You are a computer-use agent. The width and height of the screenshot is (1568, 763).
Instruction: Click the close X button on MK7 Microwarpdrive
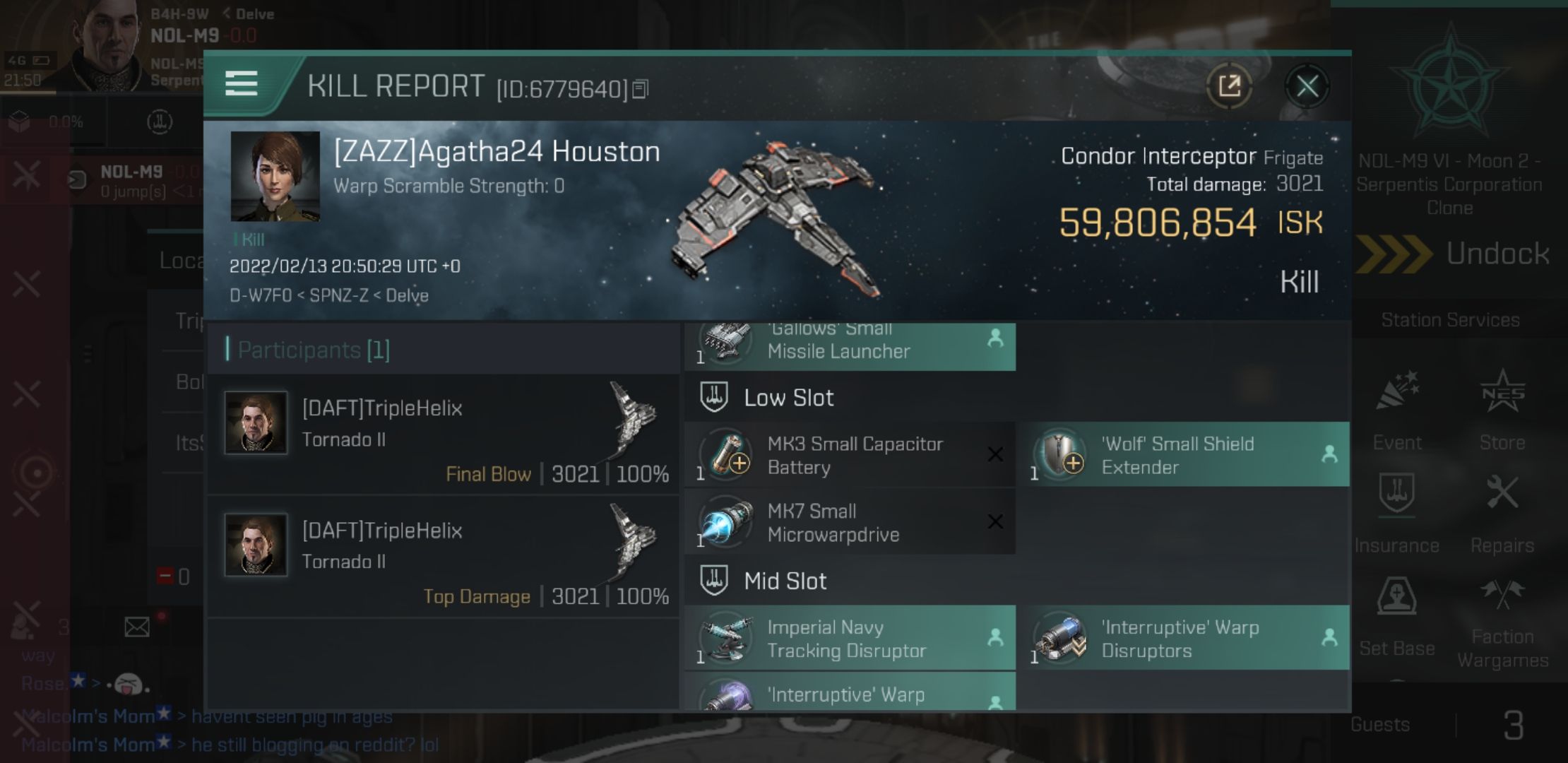996,521
